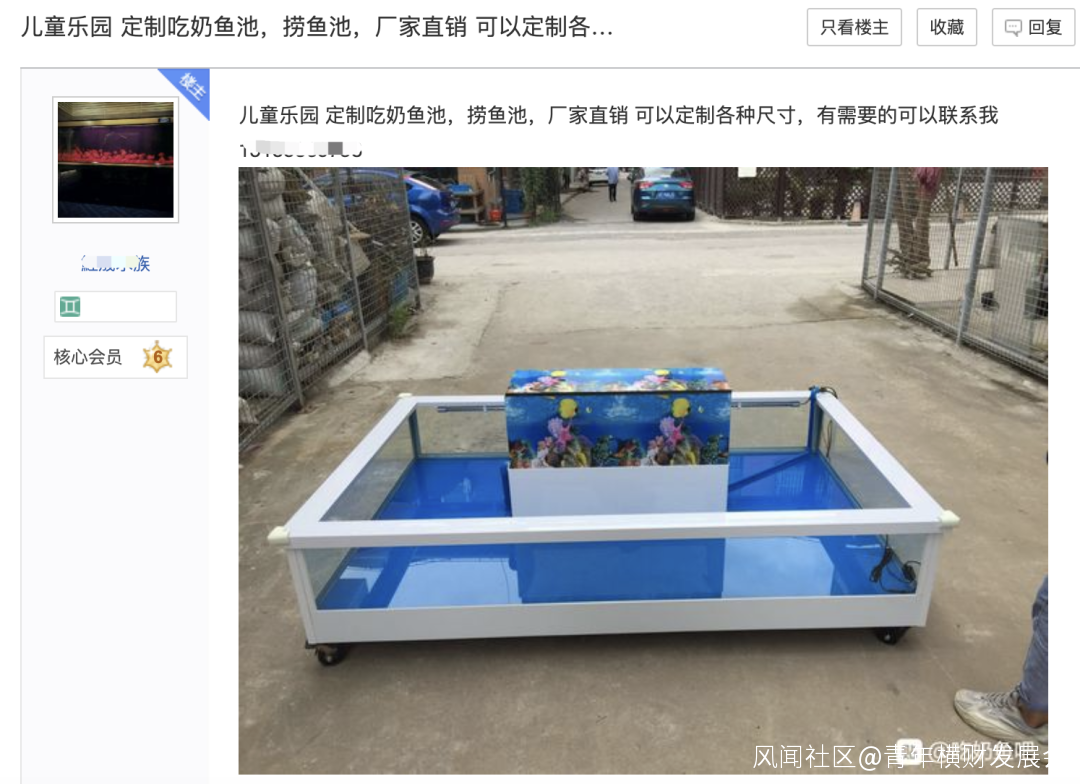Click the empty box beside the zodiac icon
The image size is (1080, 784).
click(x=129, y=307)
